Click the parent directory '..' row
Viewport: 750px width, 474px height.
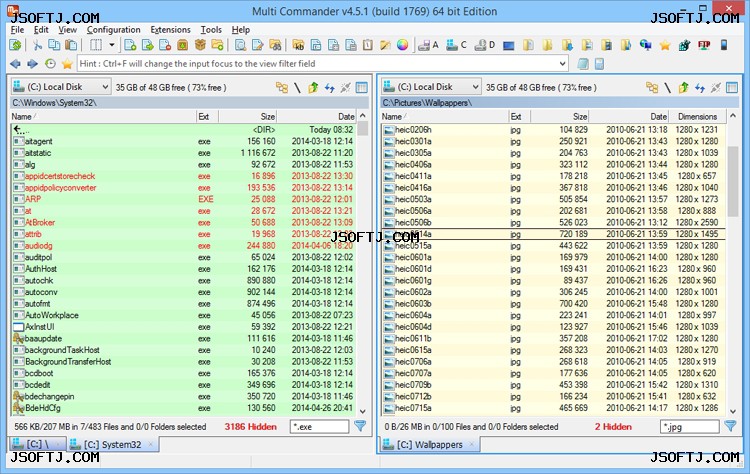(184, 130)
